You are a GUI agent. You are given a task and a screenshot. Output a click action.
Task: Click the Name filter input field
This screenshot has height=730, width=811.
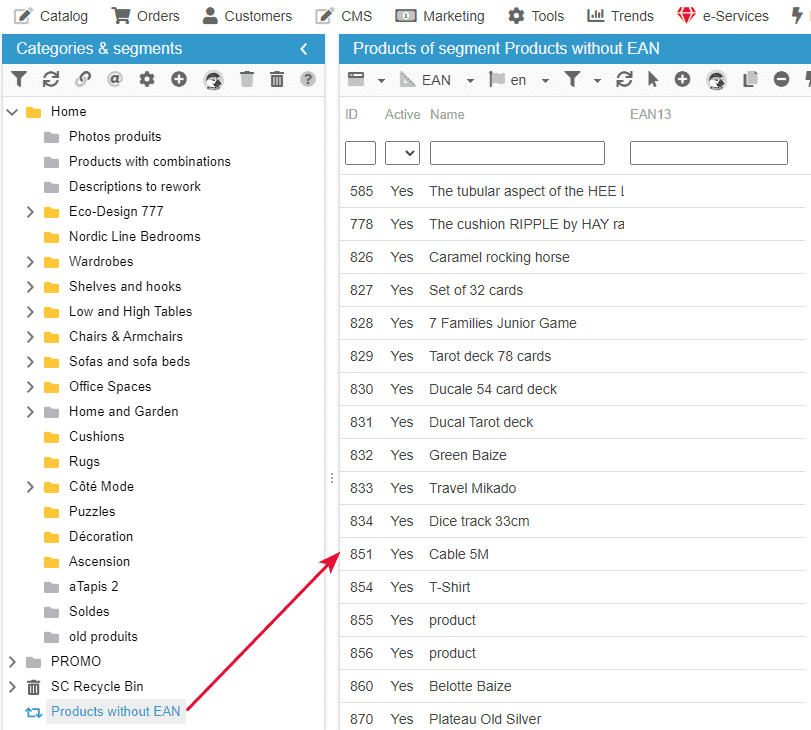pos(517,153)
